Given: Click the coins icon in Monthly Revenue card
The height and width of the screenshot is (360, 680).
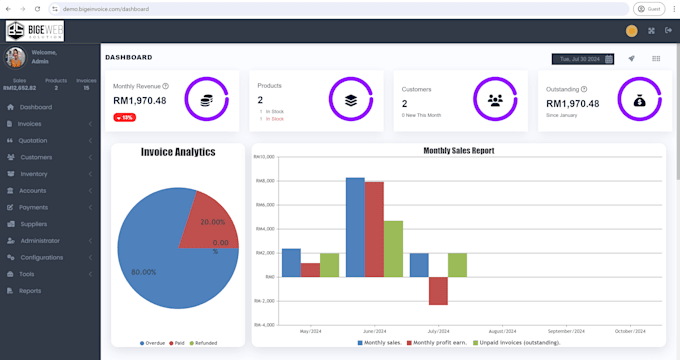Looking at the screenshot, I should [207, 101].
